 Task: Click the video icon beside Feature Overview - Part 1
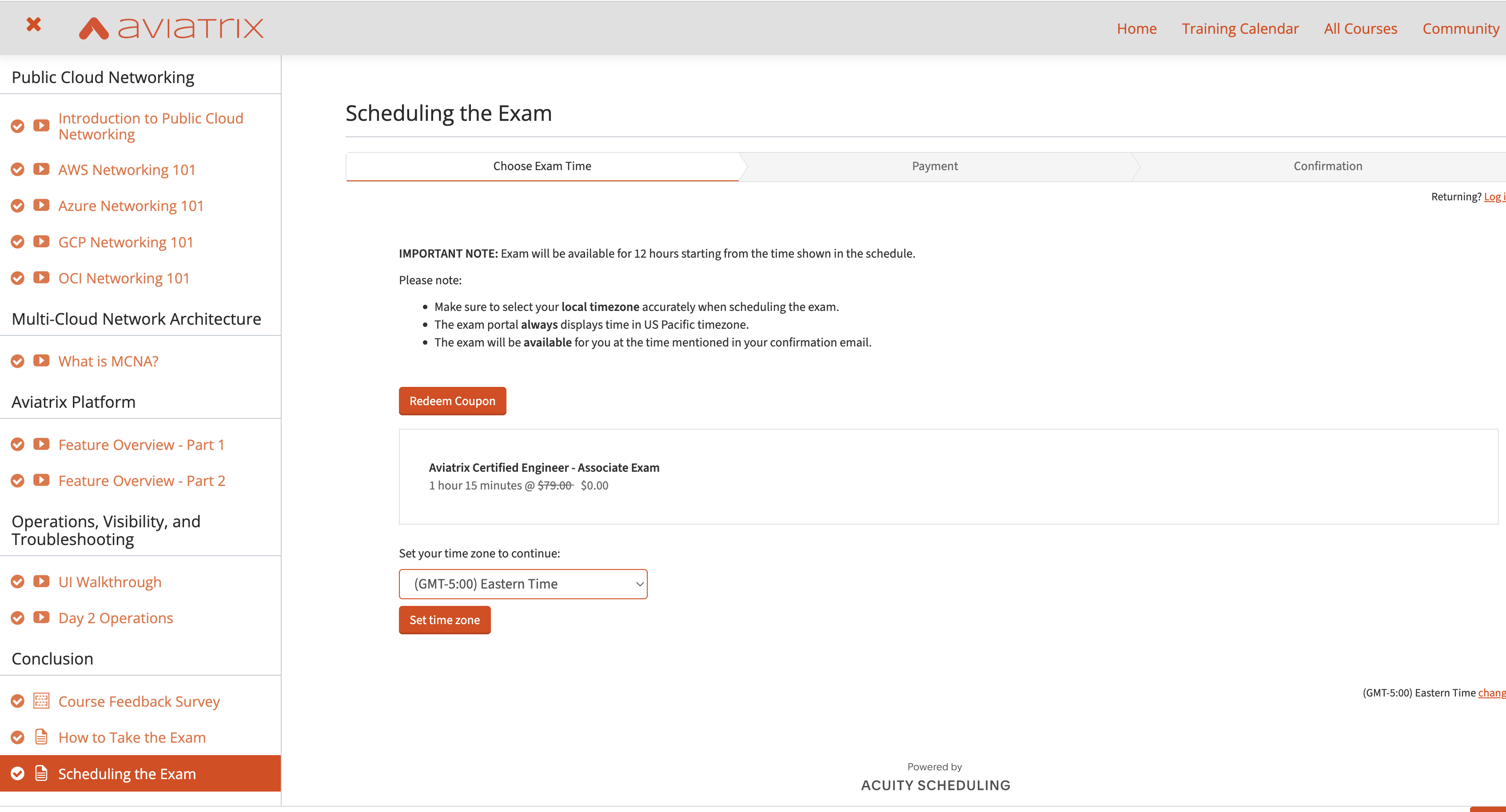point(41,444)
